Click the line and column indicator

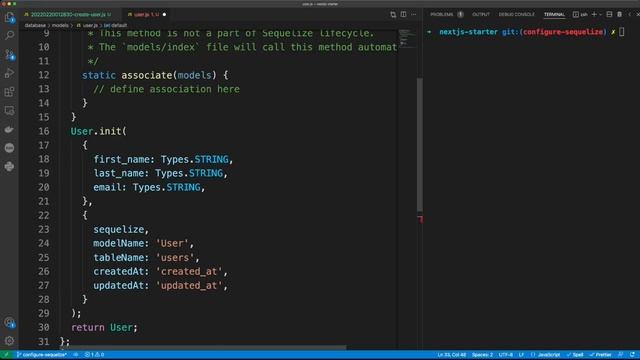(451, 355)
